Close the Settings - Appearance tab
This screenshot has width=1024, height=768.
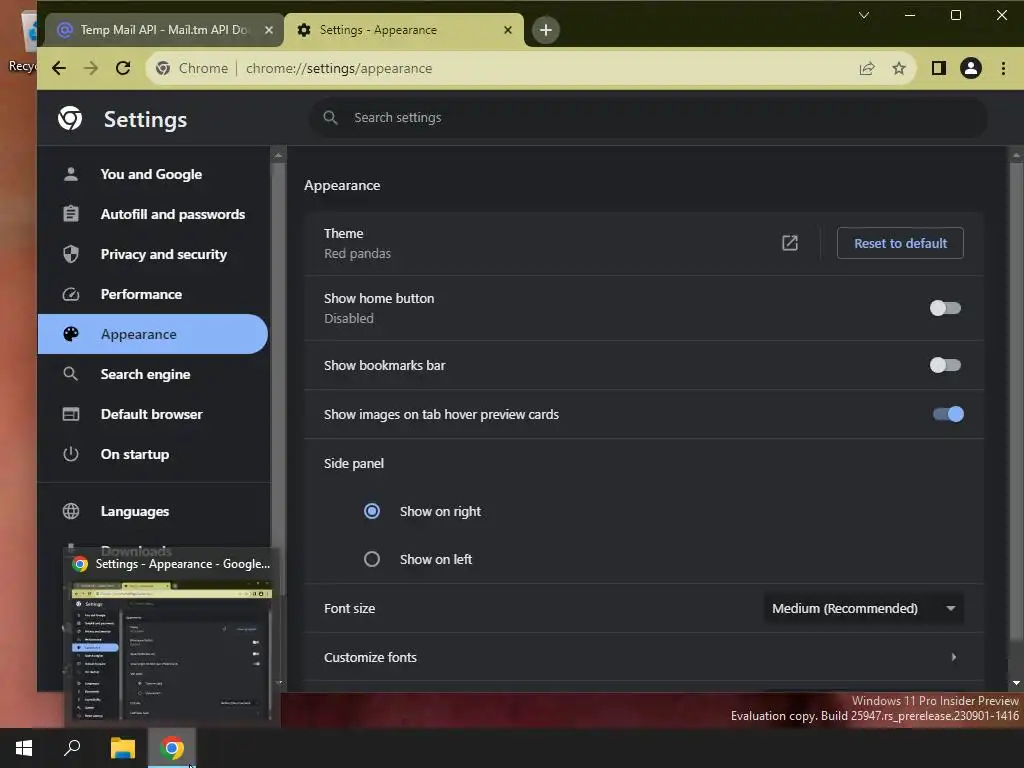click(x=508, y=30)
